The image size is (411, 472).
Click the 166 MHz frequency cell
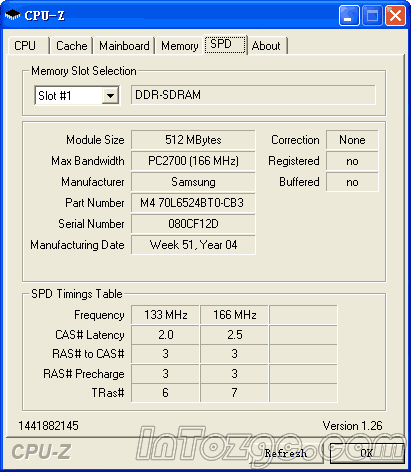[234, 315]
